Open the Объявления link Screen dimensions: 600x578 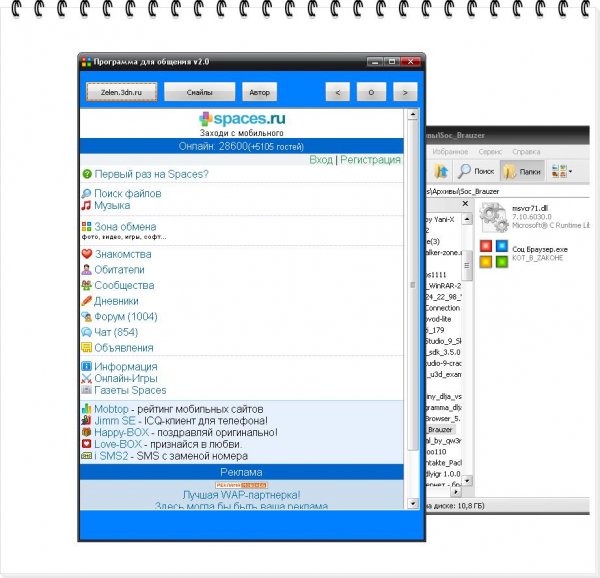(124, 348)
